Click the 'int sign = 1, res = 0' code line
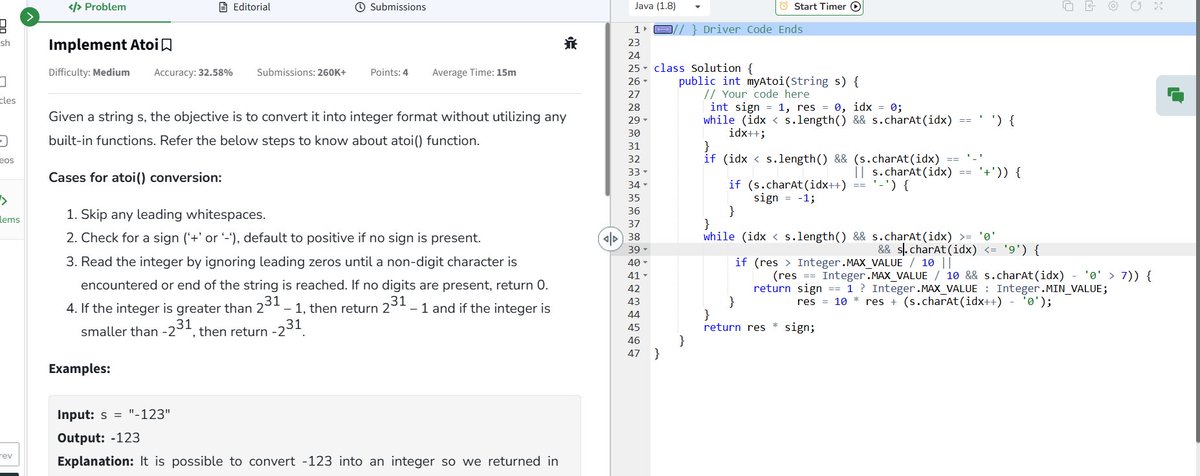 tap(806, 107)
